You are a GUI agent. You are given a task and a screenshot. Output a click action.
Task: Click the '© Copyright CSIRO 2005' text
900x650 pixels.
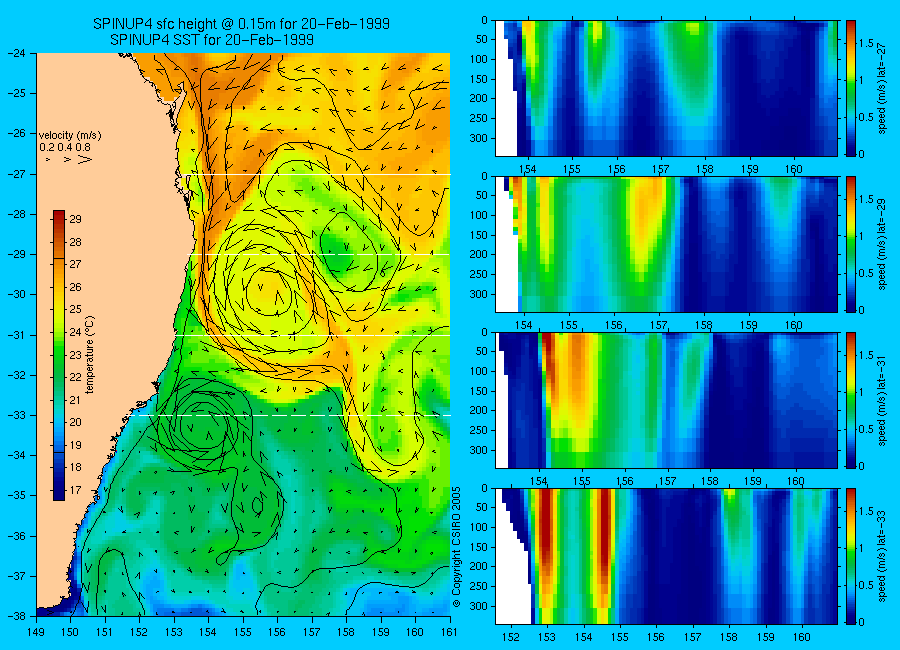457,547
